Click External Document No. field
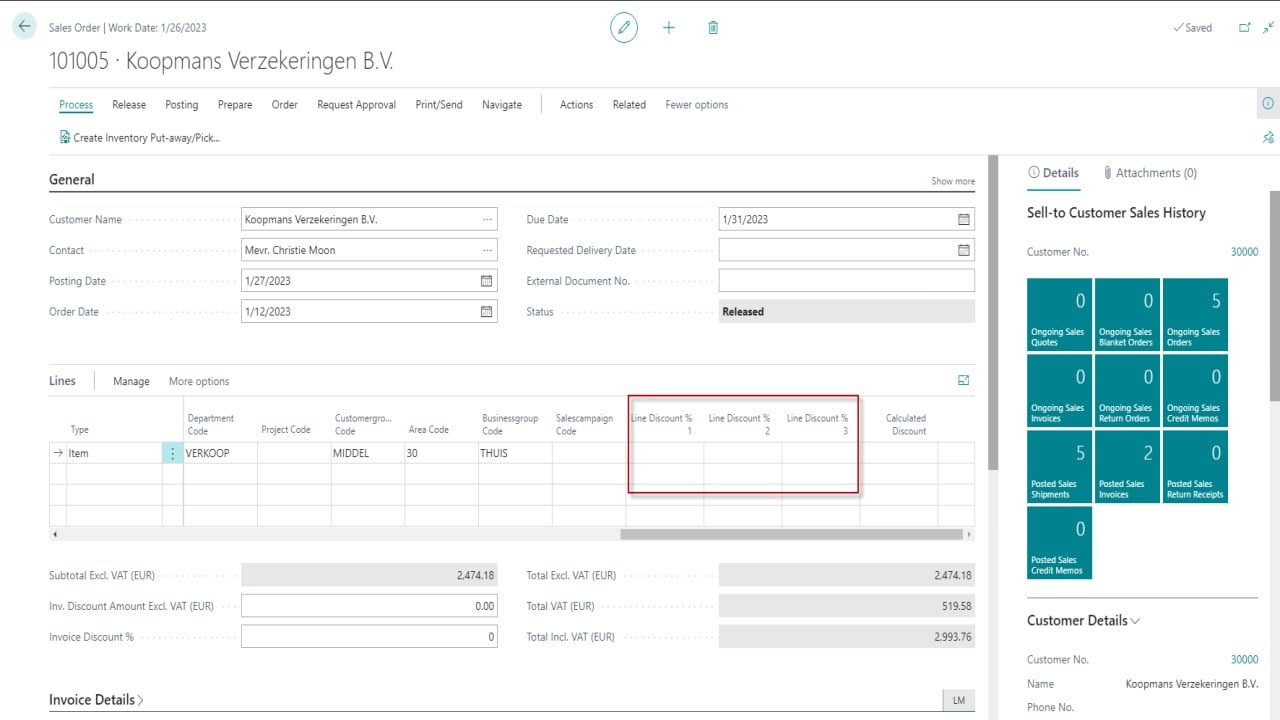 click(846, 281)
